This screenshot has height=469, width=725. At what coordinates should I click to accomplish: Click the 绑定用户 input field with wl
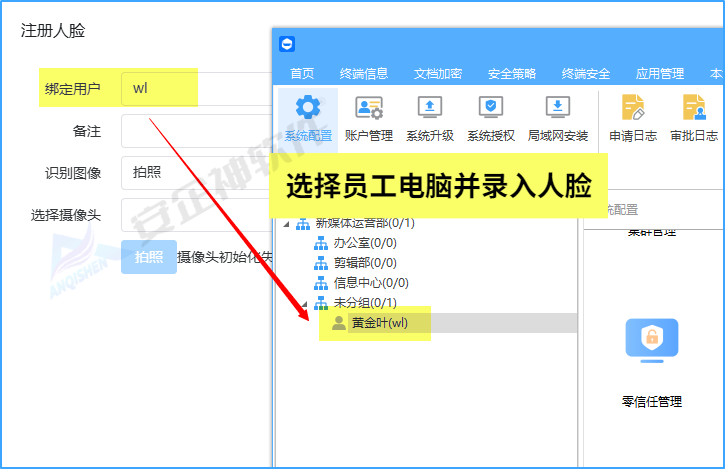pos(197,88)
